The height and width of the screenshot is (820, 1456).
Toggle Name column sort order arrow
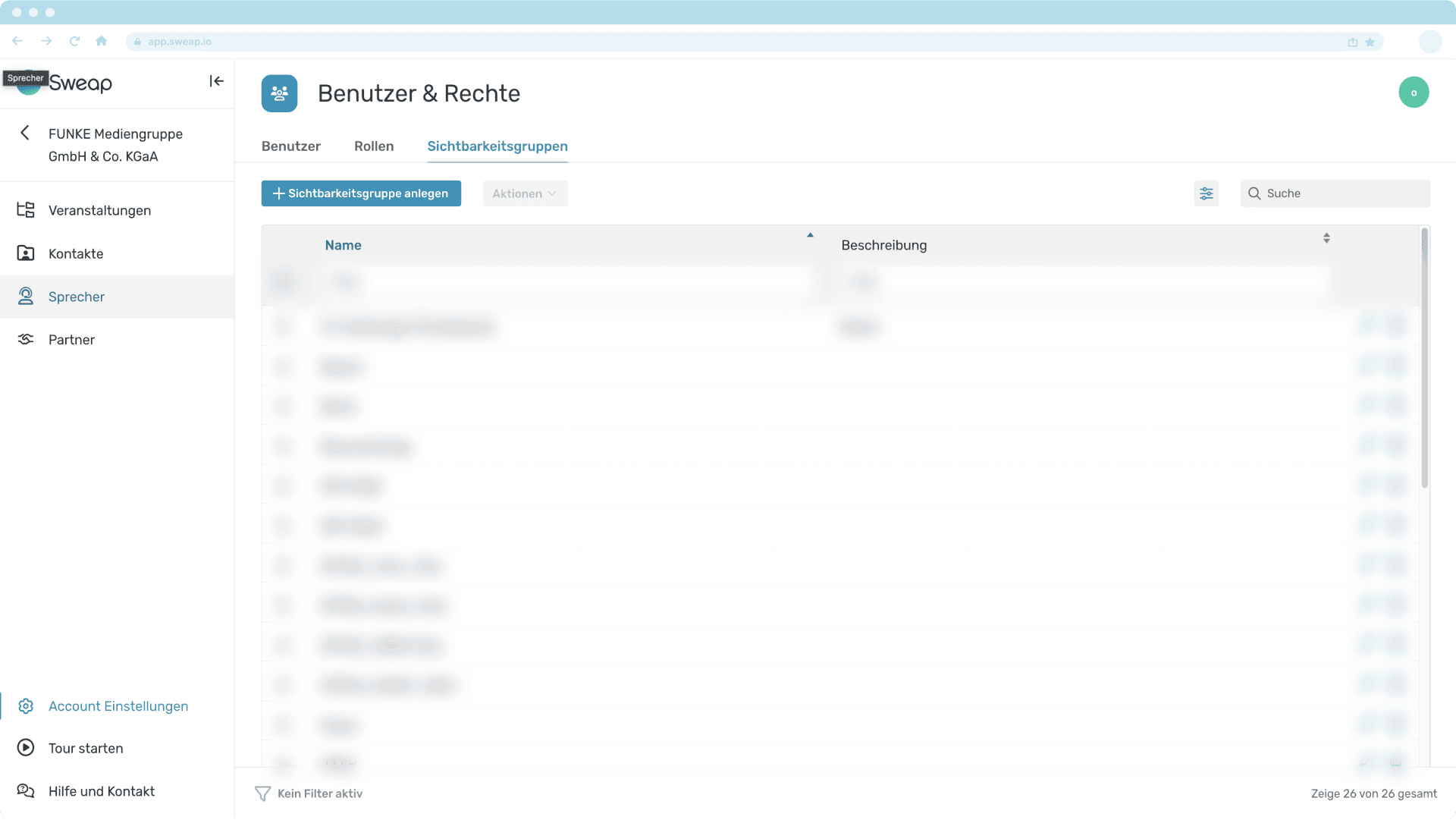810,236
